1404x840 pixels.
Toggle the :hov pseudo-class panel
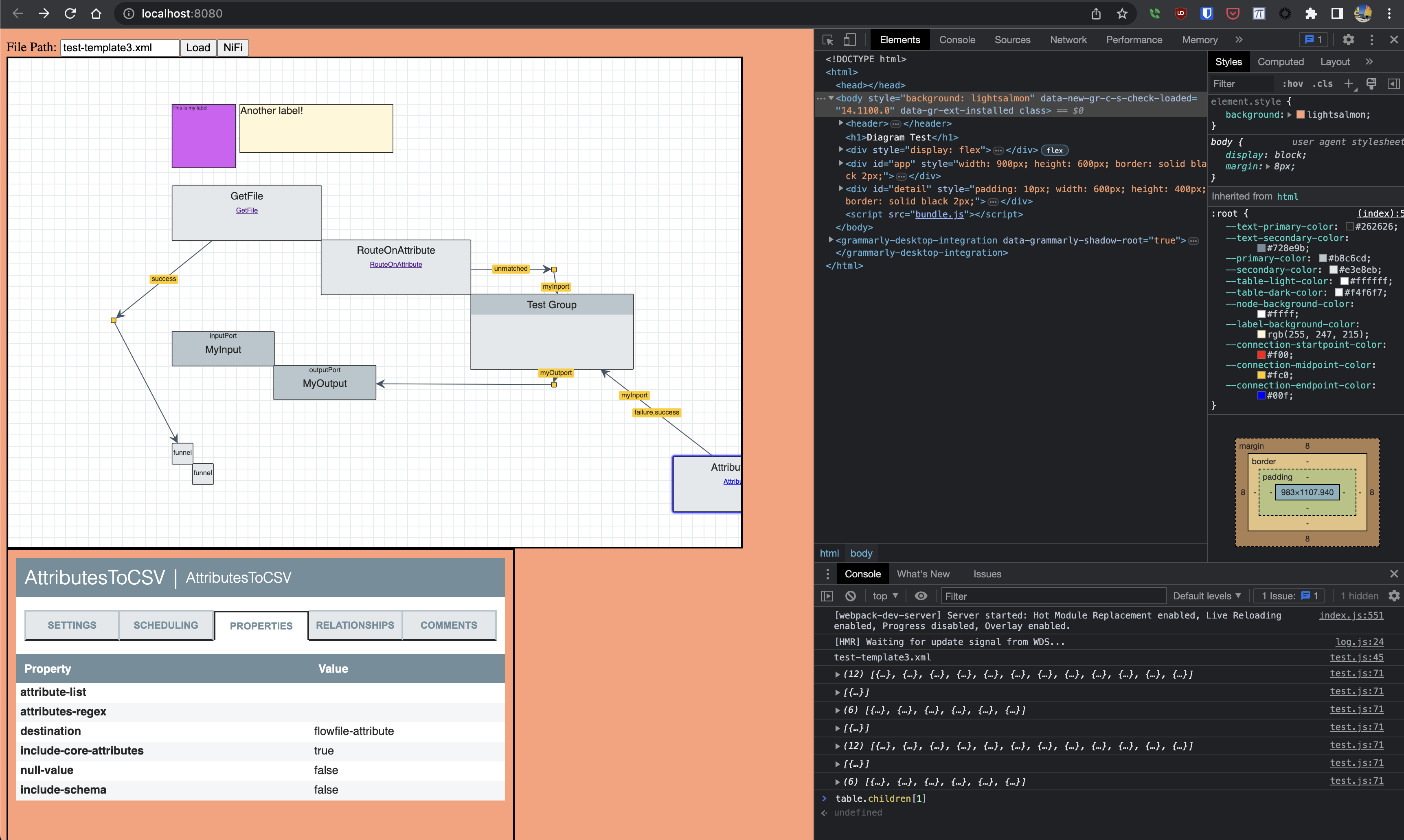[x=1292, y=83]
